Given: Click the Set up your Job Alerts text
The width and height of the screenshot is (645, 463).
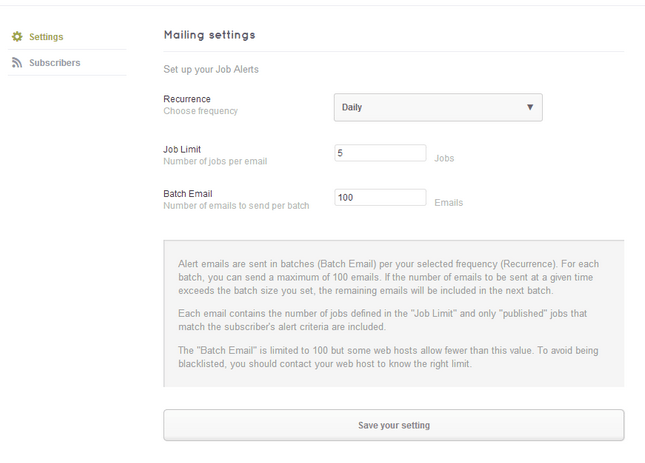Looking at the screenshot, I should click(x=211, y=69).
